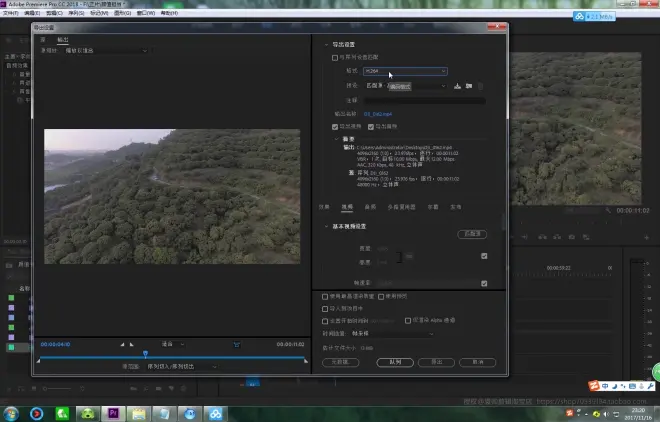660x422 pixels.
Task: Open the file explorer taskbar icon
Action: tap(138, 414)
